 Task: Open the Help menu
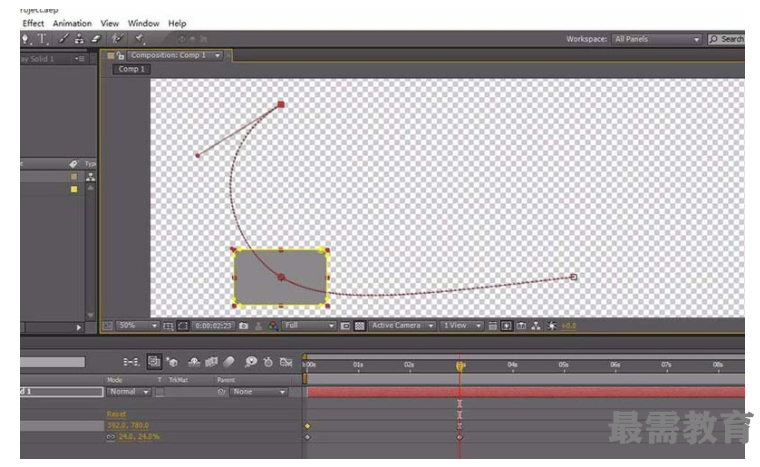(177, 23)
